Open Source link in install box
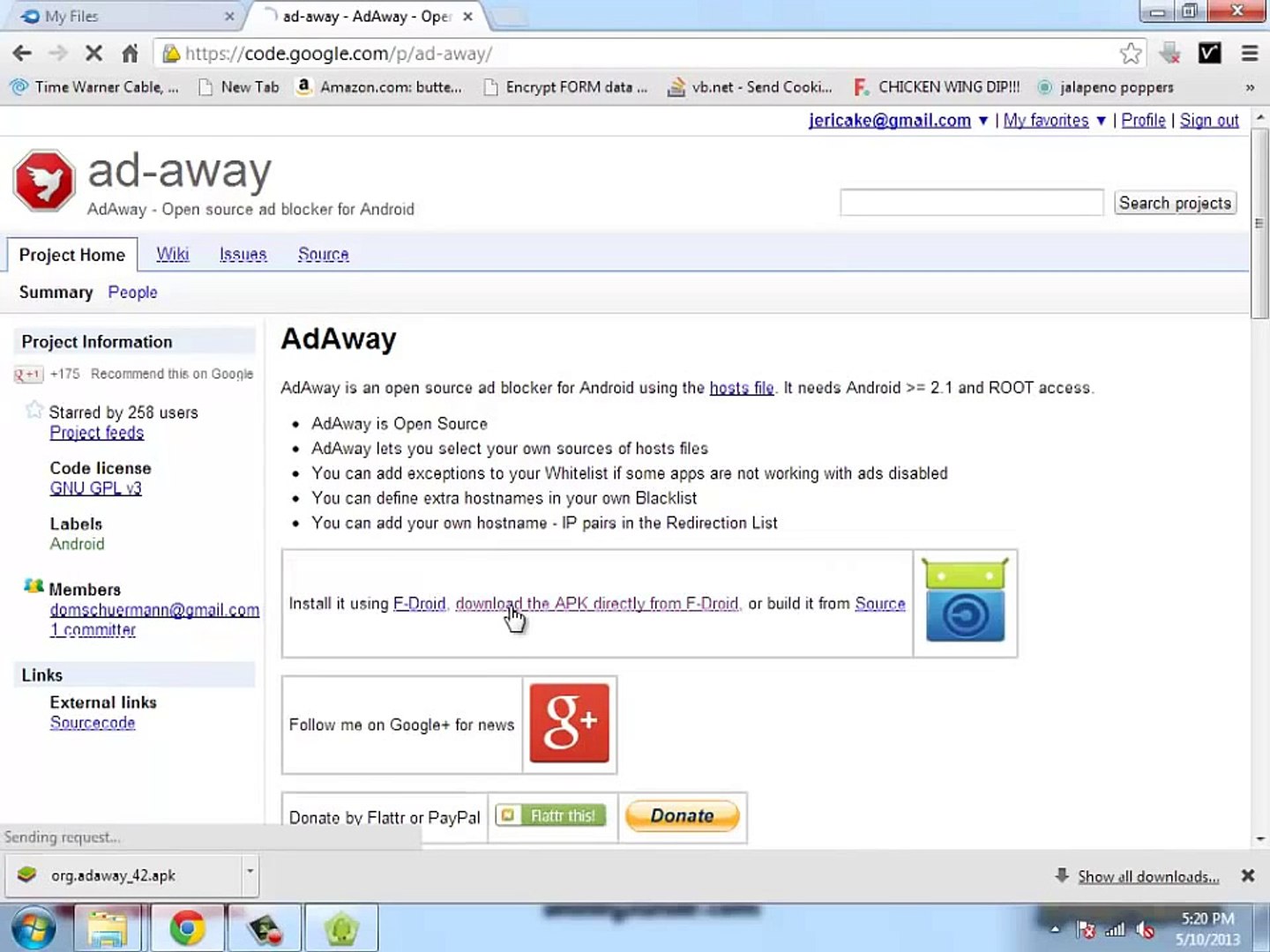The image size is (1270, 952). point(880,603)
